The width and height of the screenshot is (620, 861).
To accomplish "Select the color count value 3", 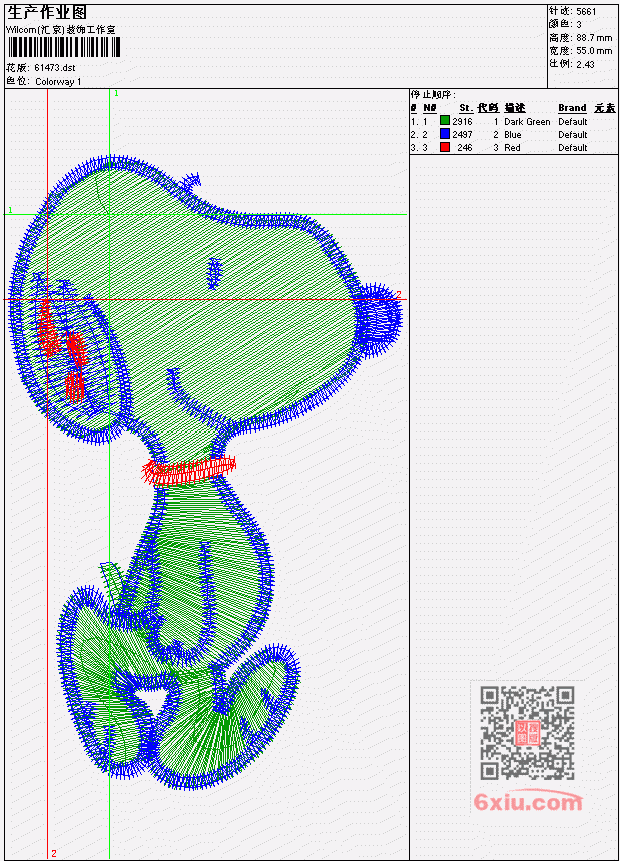I will coord(579,24).
